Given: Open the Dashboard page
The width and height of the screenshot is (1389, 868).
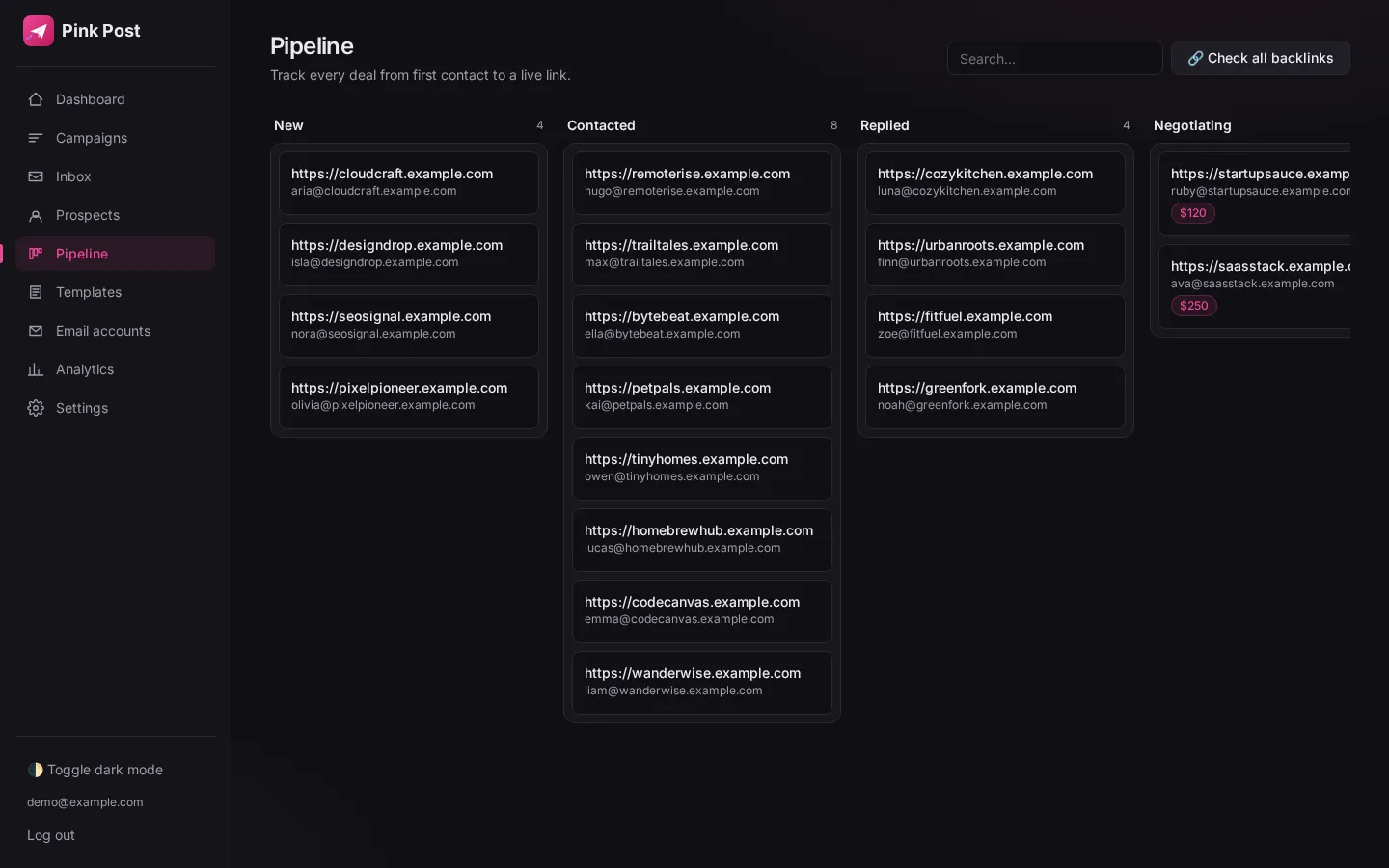Looking at the screenshot, I should 115,99.
